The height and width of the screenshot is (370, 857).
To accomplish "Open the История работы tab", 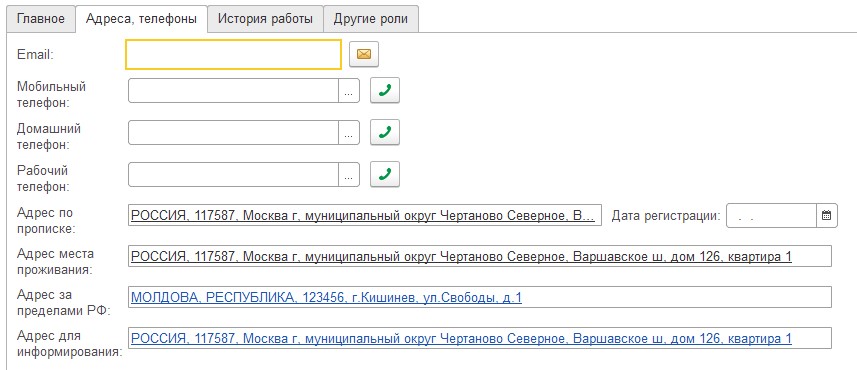I will pos(266,19).
